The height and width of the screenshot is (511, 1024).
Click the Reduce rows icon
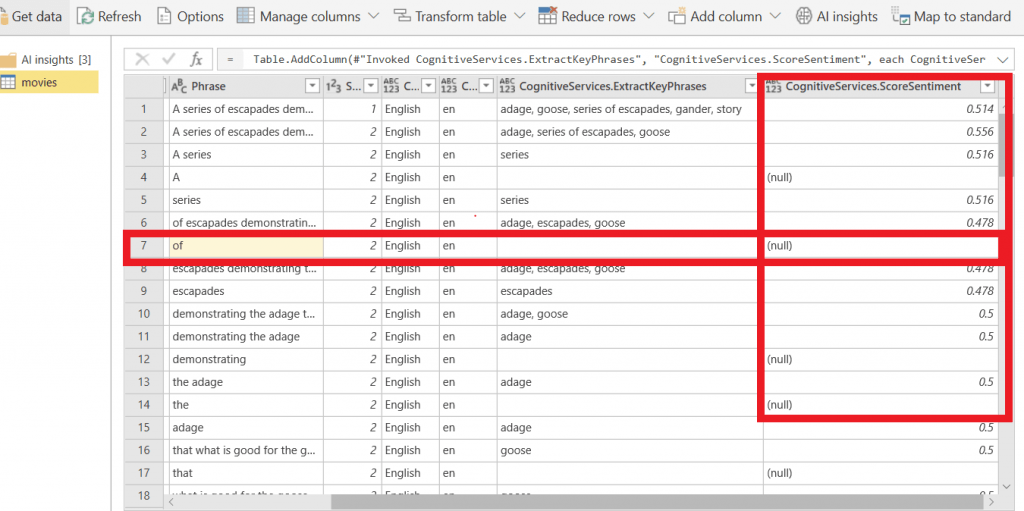547,16
